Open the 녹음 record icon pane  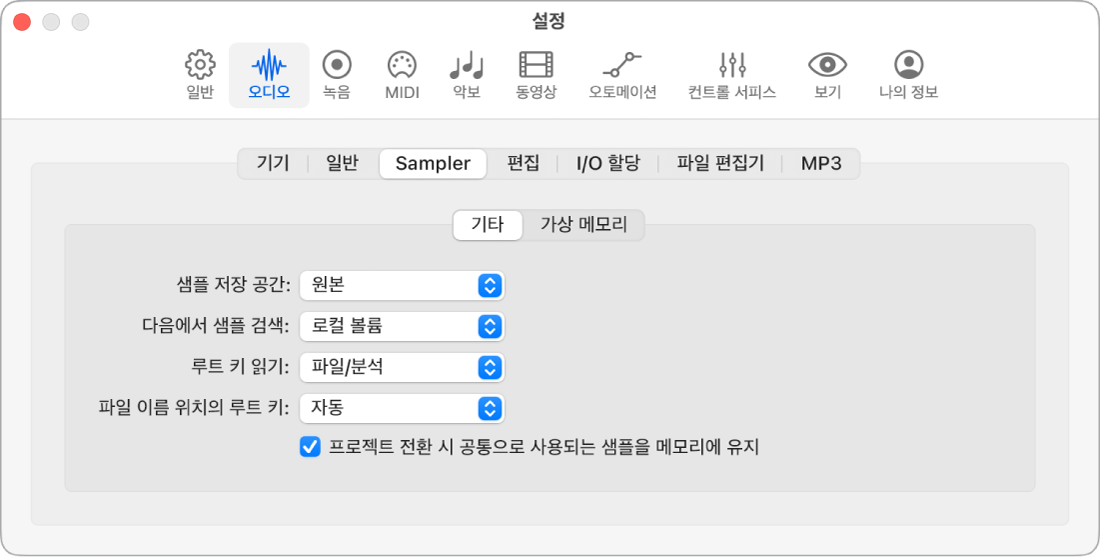pyautogui.click(x=337, y=66)
